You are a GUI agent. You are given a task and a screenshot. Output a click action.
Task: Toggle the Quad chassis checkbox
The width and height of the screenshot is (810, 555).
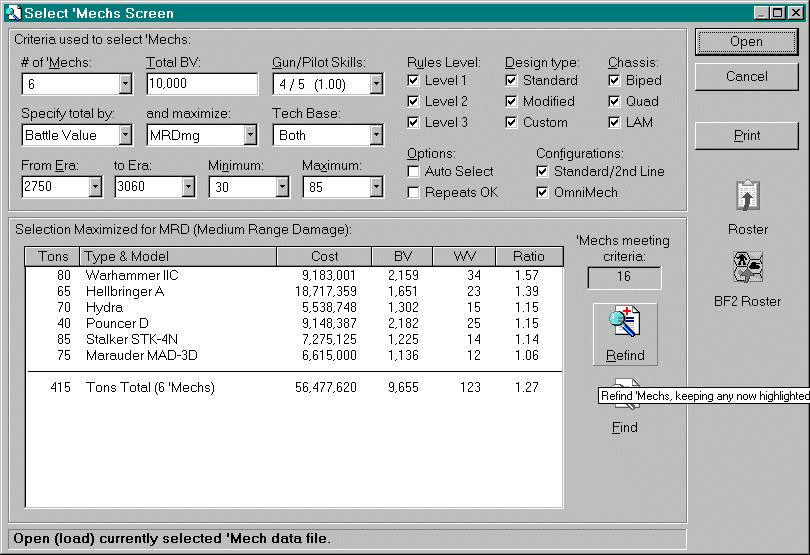point(614,101)
